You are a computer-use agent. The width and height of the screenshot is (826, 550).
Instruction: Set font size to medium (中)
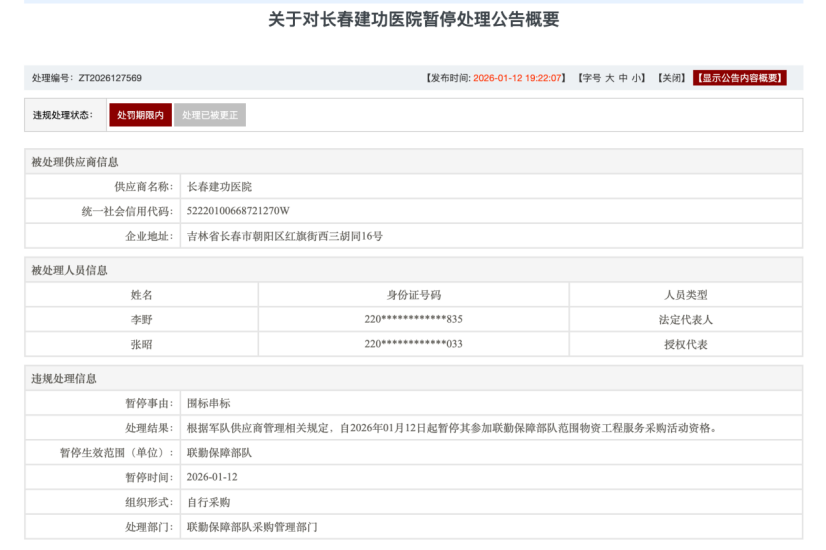click(623, 78)
